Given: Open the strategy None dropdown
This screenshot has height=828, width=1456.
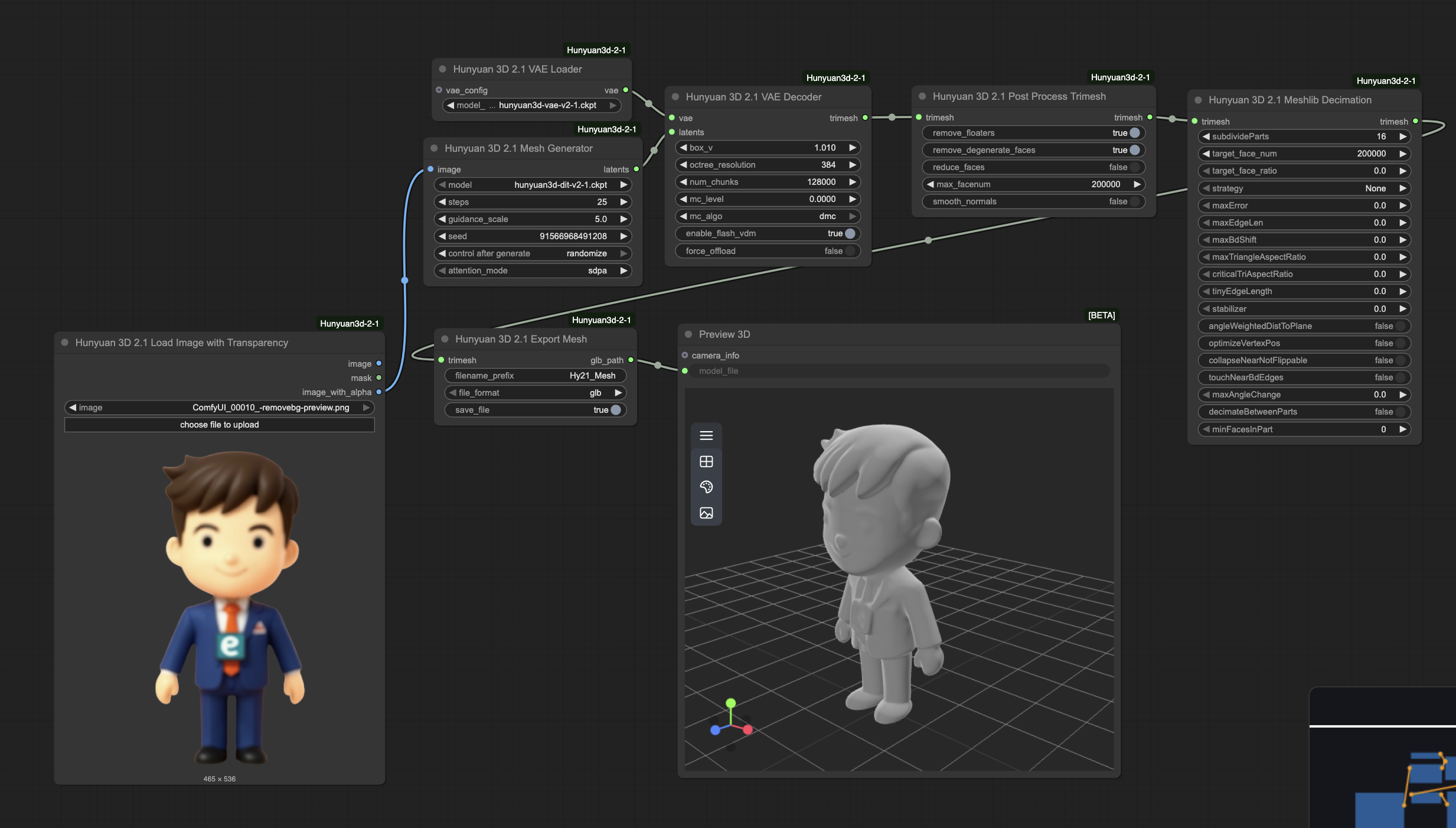Looking at the screenshot, I should [x=1304, y=188].
